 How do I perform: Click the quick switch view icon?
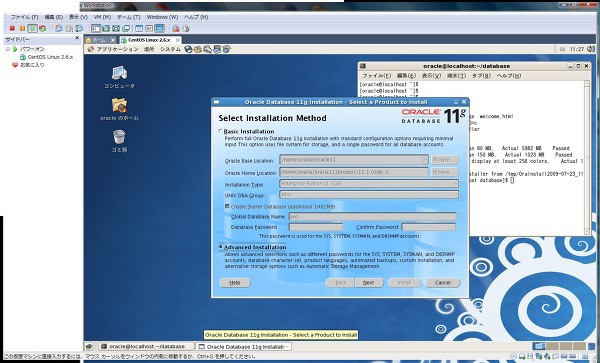(x=106, y=28)
